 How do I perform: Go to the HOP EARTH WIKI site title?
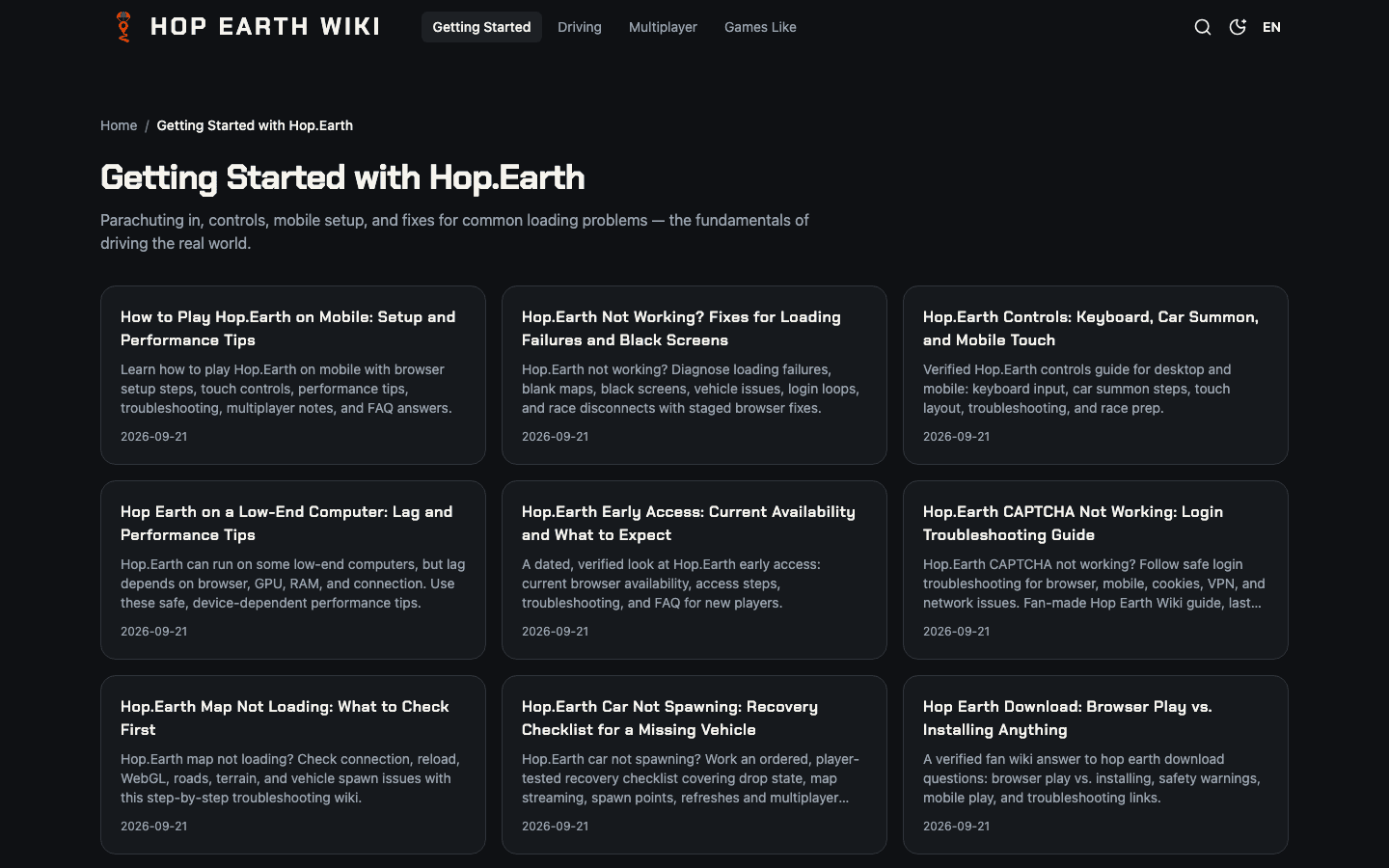point(265,27)
